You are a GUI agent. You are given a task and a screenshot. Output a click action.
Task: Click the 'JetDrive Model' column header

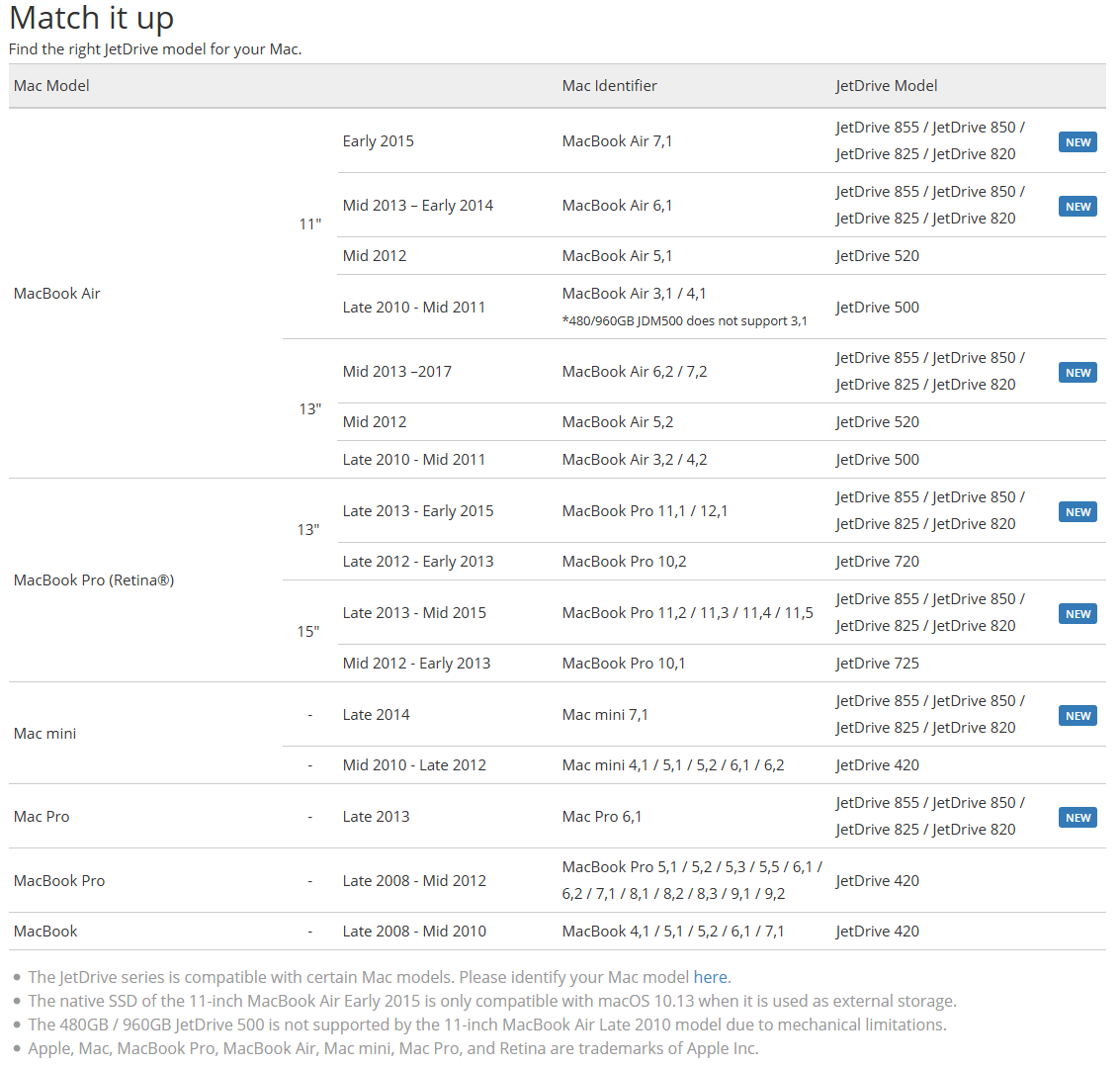[x=887, y=86]
